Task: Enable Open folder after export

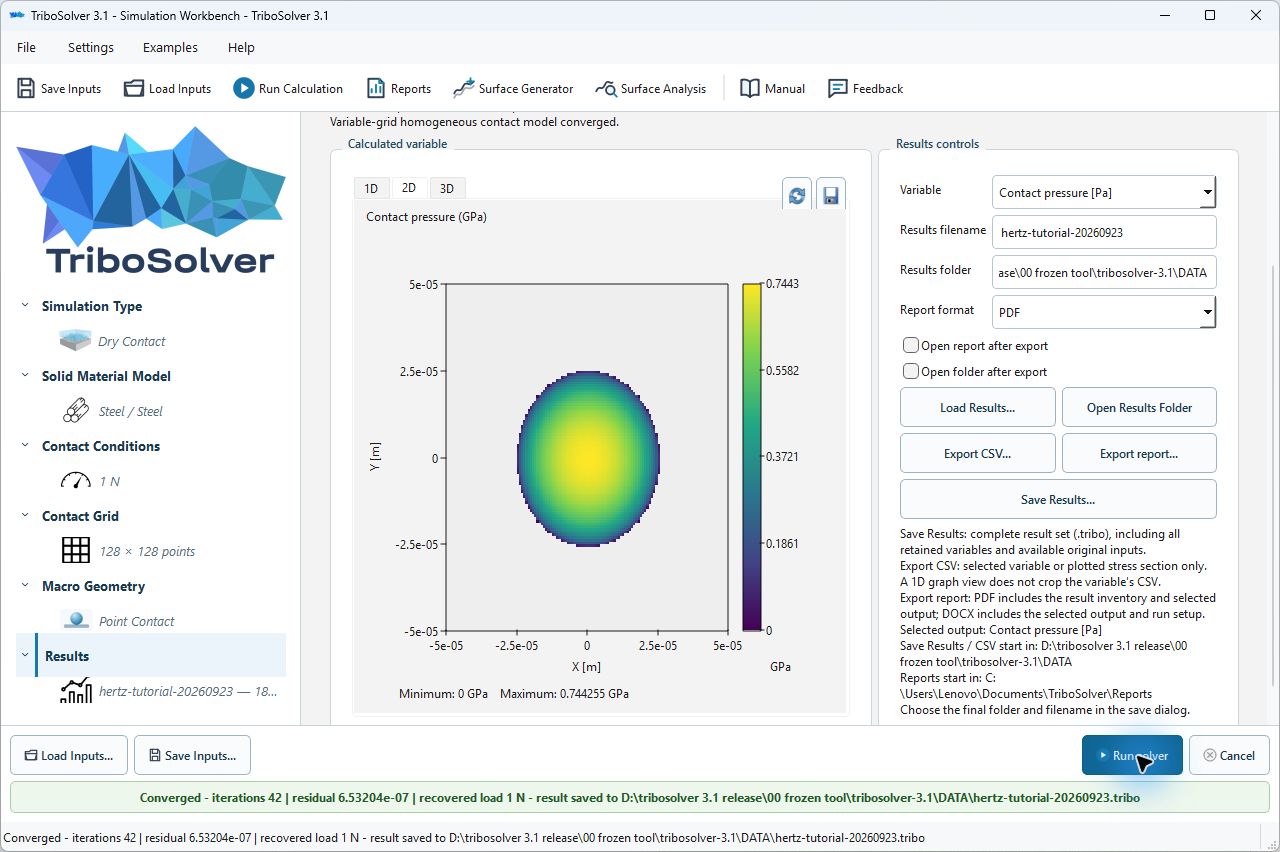Action: pos(910,371)
